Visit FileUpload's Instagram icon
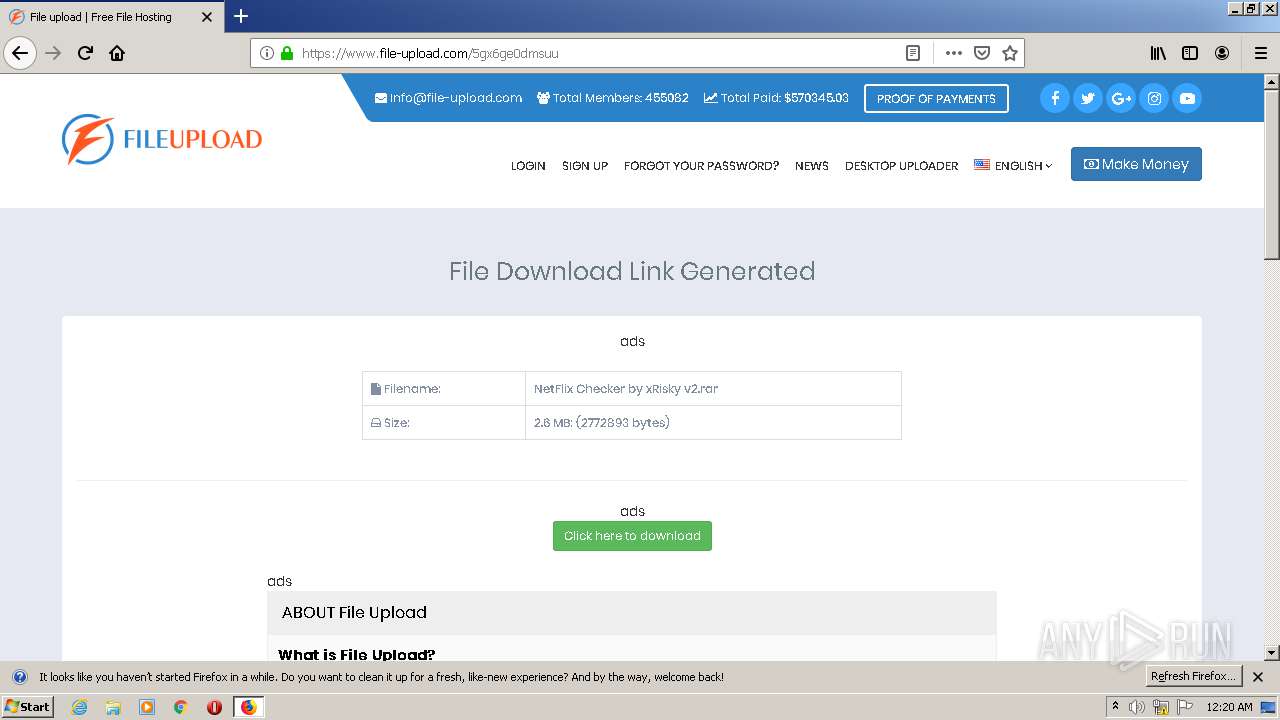Screen dimensions: 1280x720 click(x=1154, y=98)
